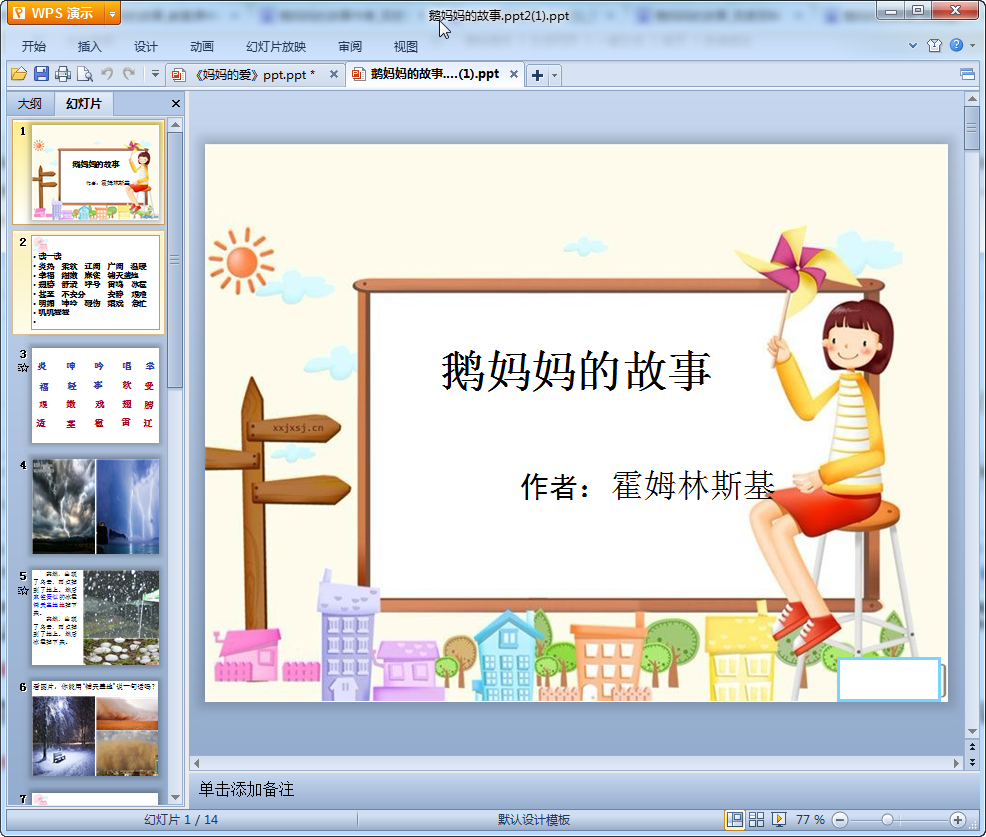
Task: Open the 幻灯片放映 menu tab
Action: point(275,47)
